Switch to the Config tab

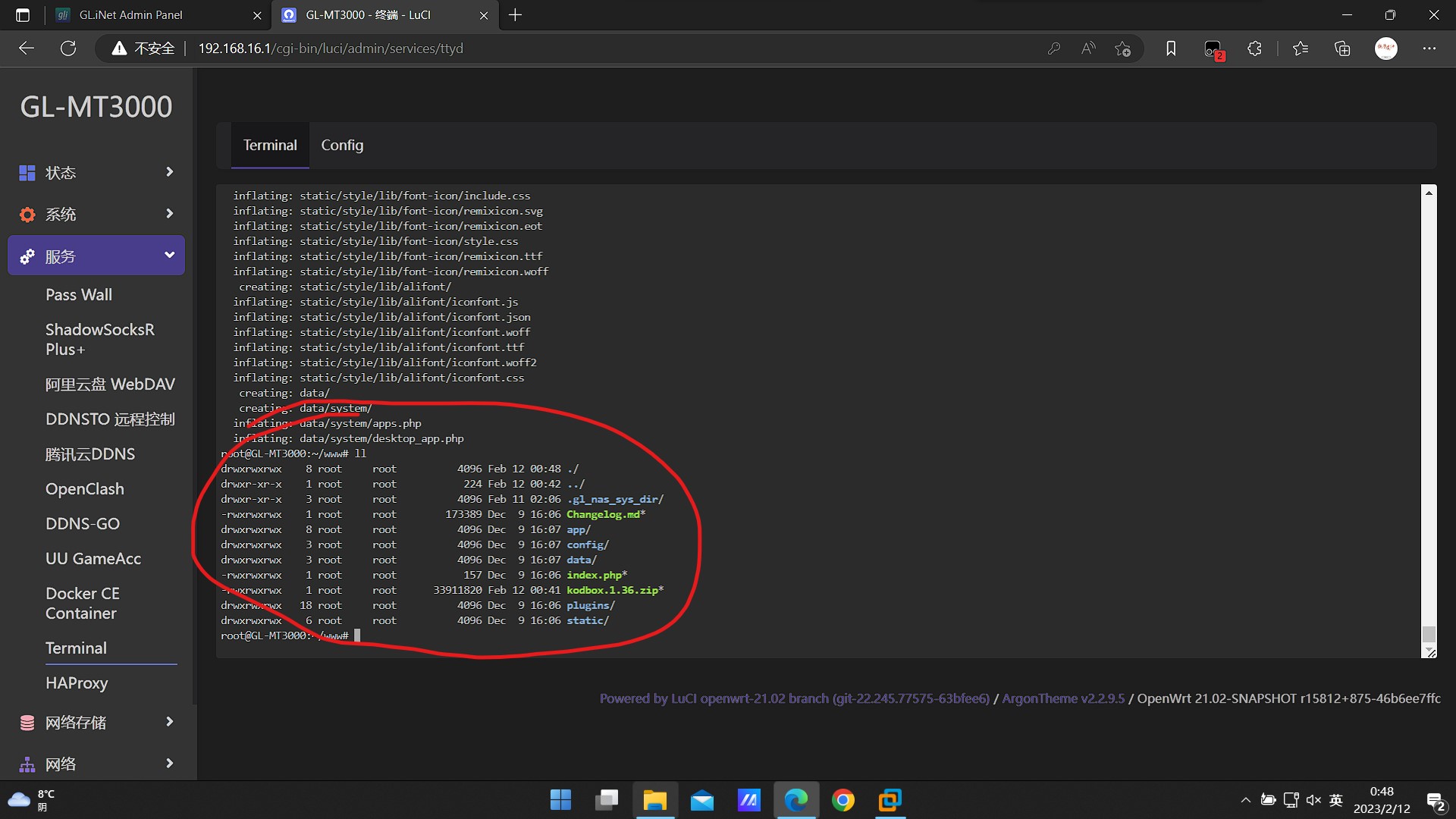pyautogui.click(x=342, y=145)
